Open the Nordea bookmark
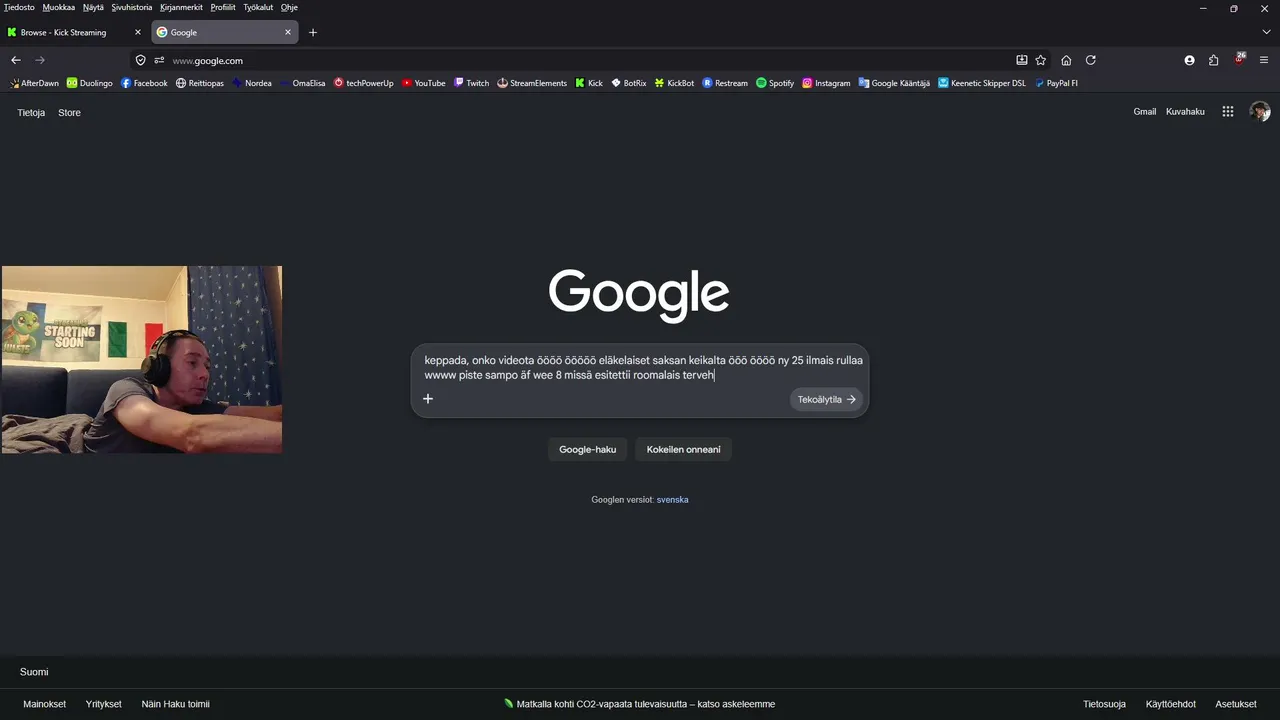Image resolution: width=1280 pixels, height=720 pixels. pyautogui.click(x=252, y=83)
